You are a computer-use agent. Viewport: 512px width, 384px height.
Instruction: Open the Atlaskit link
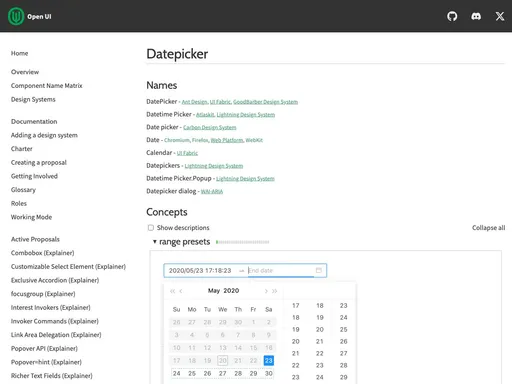[x=205, y=115]
